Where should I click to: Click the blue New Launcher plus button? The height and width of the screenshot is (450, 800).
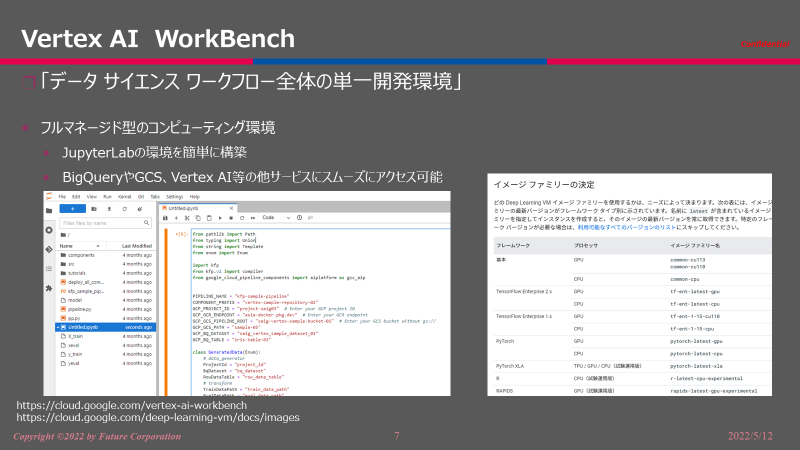pyautogui.click(x=72, y=209)
